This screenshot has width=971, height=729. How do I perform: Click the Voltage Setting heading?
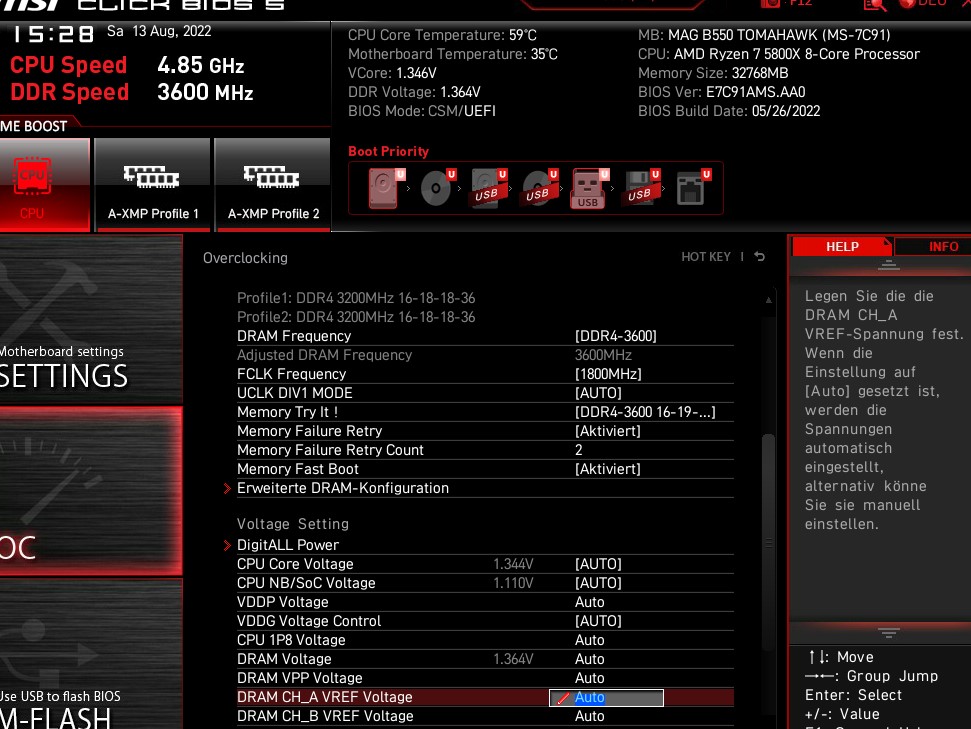[293, 524]
